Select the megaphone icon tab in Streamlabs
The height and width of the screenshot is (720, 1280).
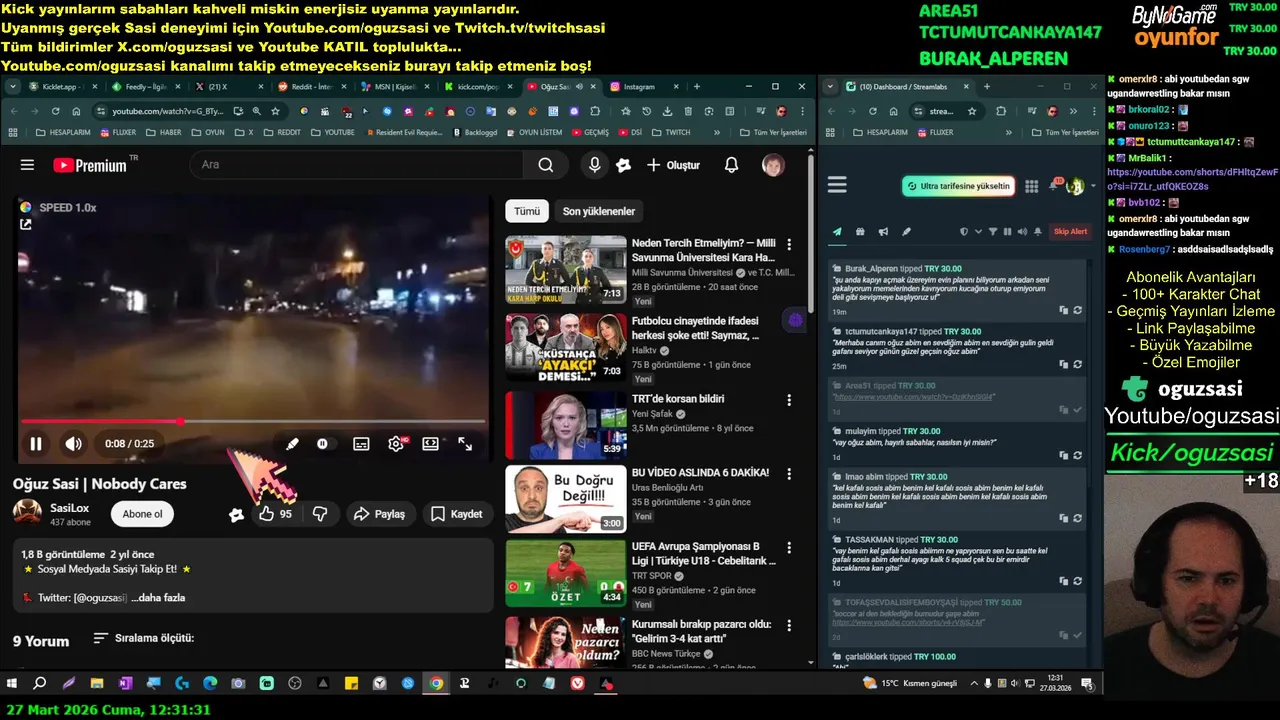884,232
